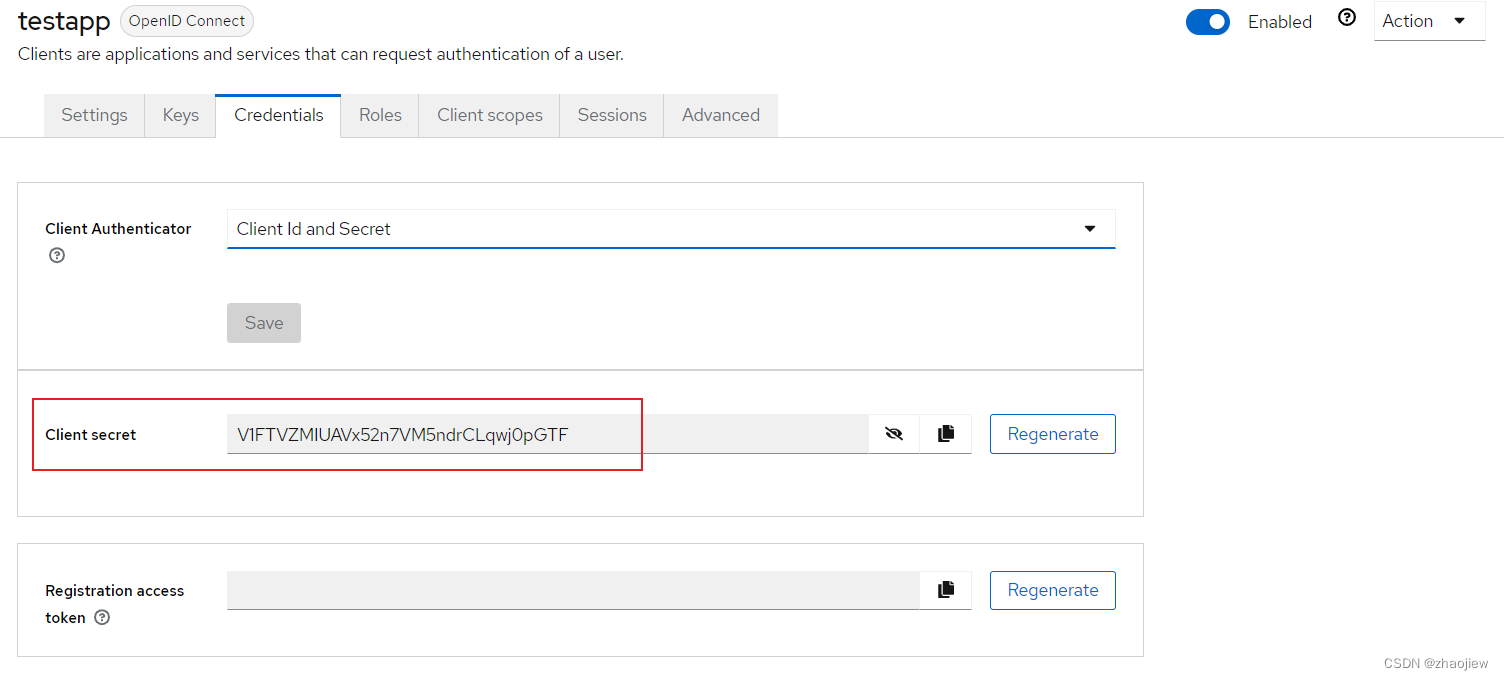
Task: Show help for Client Authenticator
Action: (x=57, y=255)
